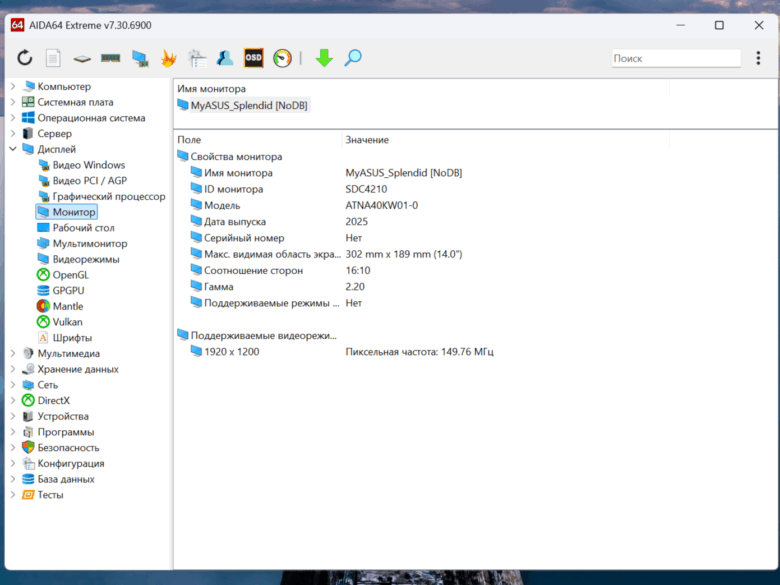Viewport: 780px width, 585px height.
Task: Expand the DirectX tree node
Action: tap(13, 400)
